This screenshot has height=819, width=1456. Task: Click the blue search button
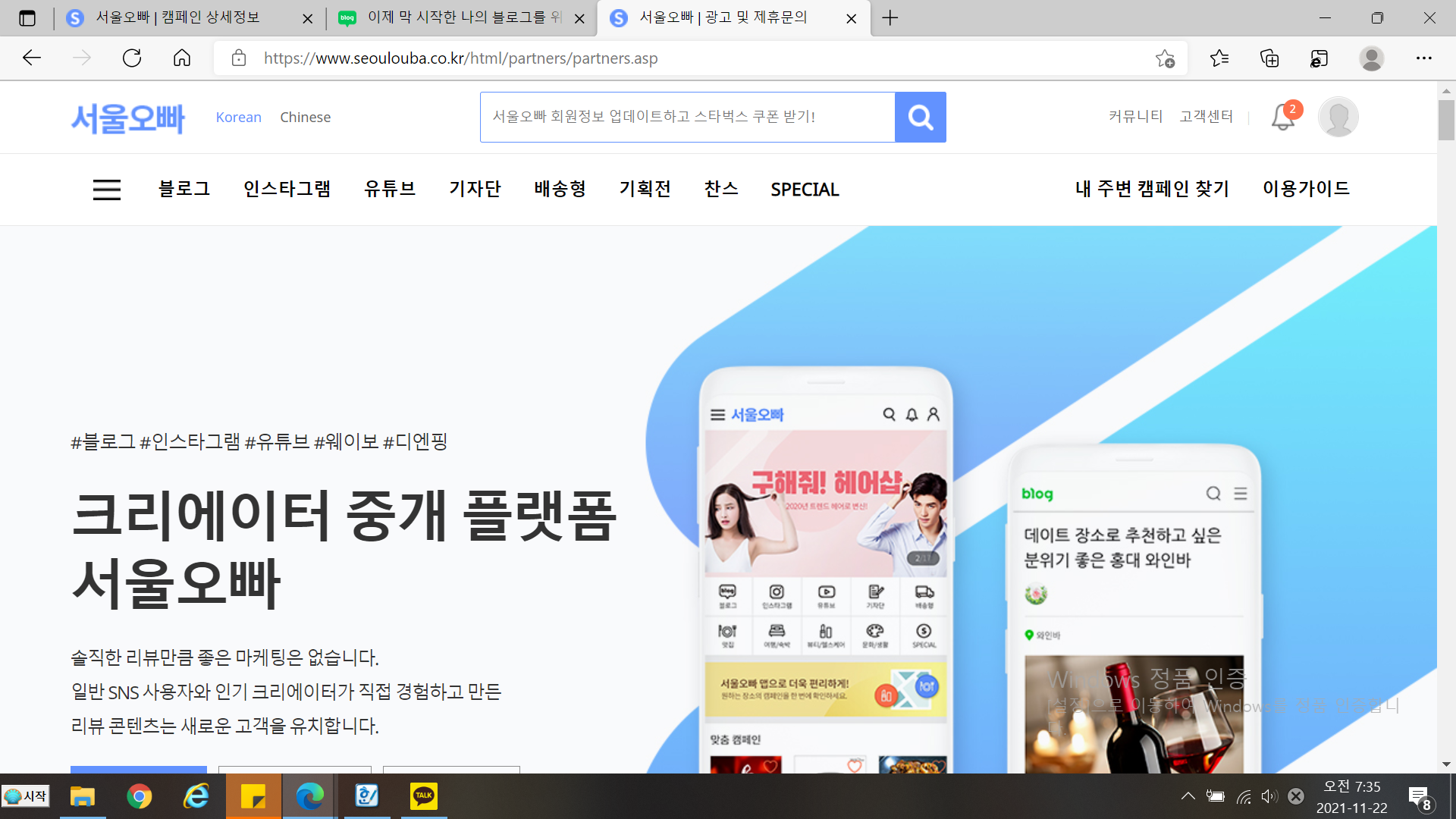921,117
